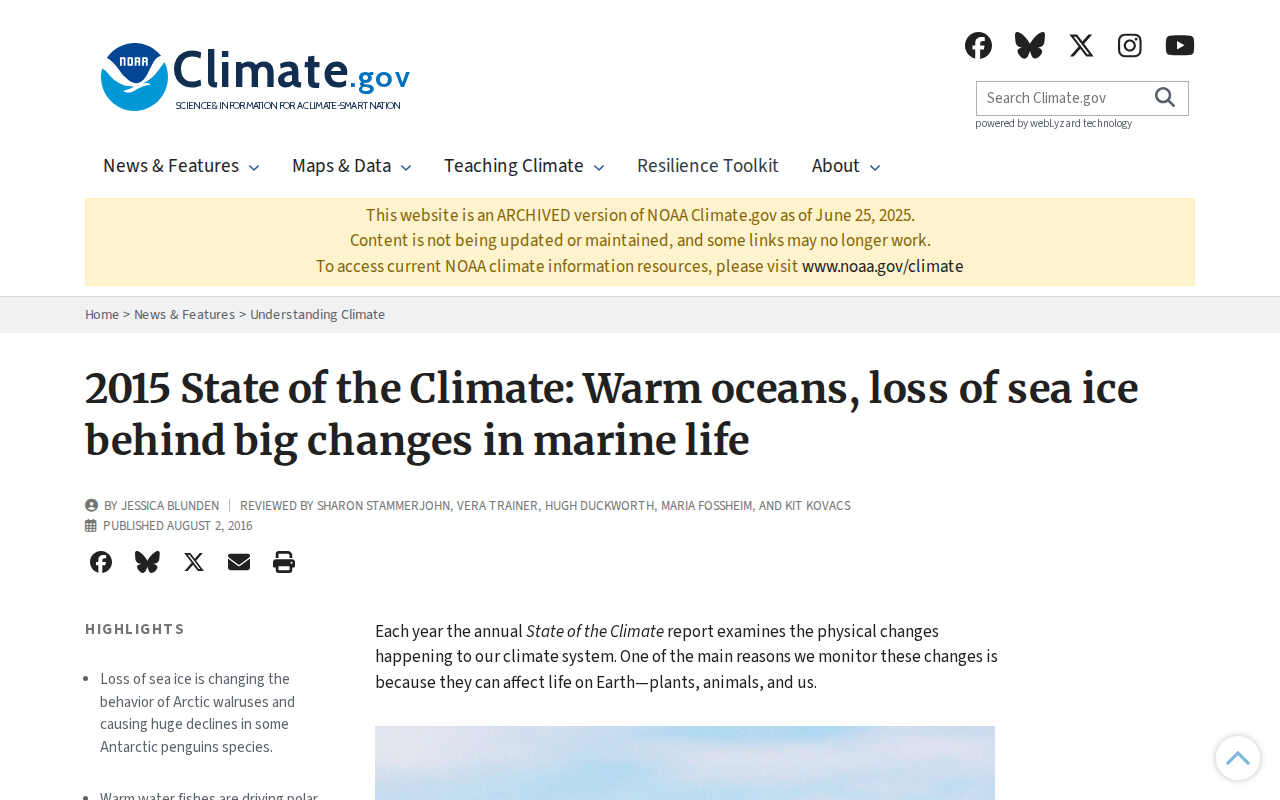
Task: Email this article via envelope icon
Action: point(239,562)
